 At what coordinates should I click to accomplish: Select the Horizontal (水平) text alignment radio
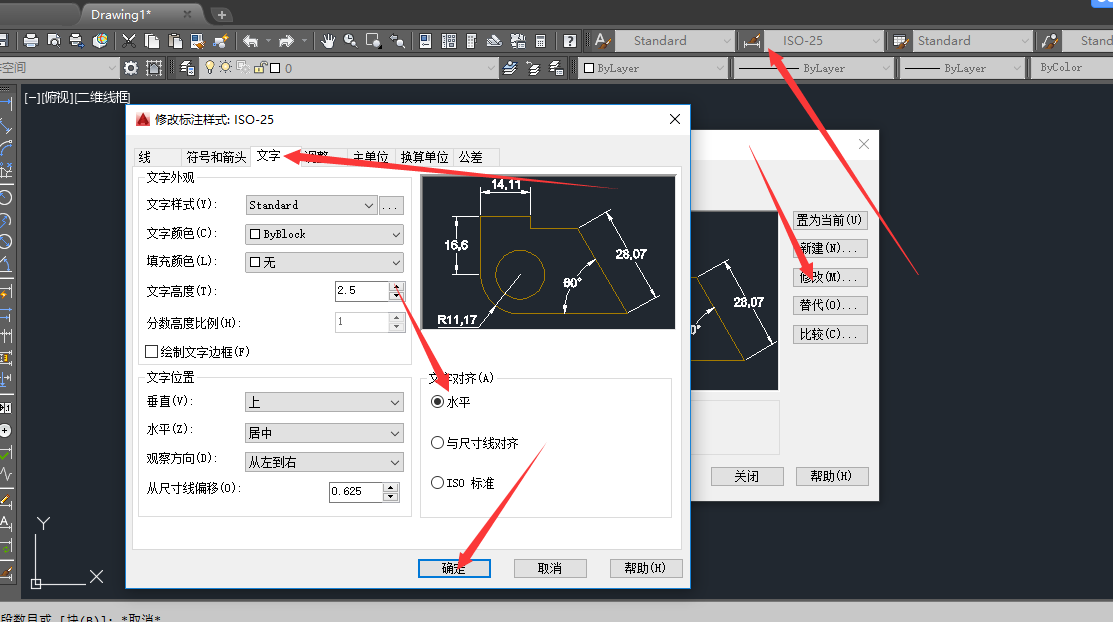tap(437, 402)
